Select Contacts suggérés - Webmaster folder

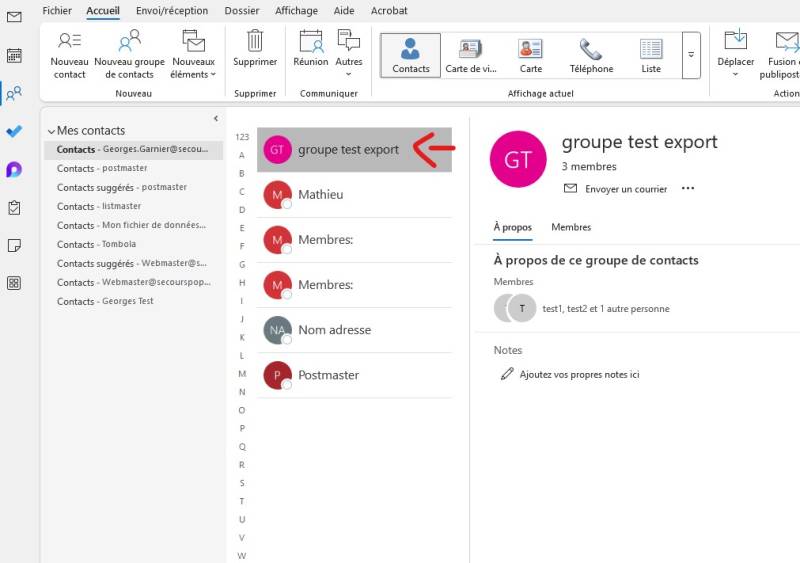(134, 263)
